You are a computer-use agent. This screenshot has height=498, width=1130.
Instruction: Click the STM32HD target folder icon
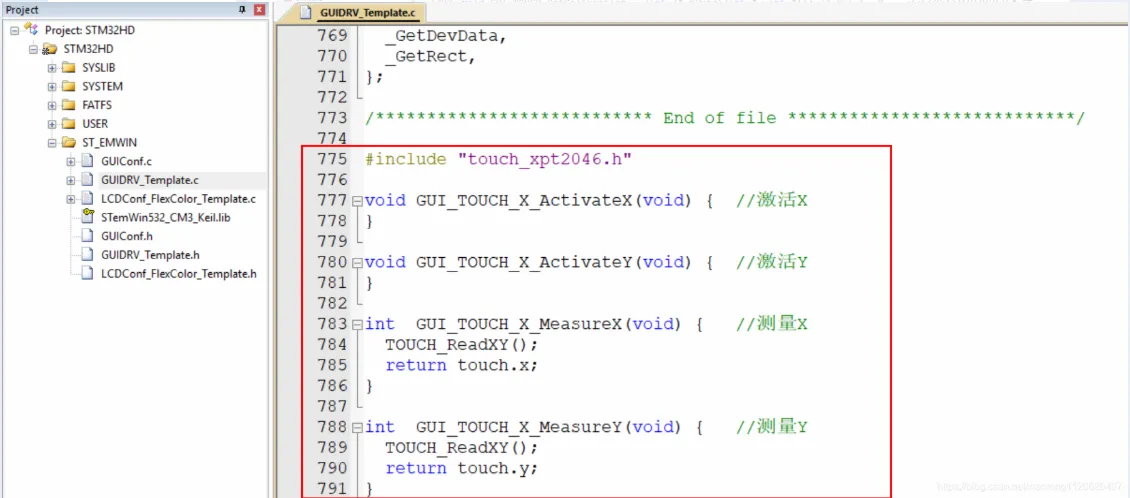click(x=50, y=48)
